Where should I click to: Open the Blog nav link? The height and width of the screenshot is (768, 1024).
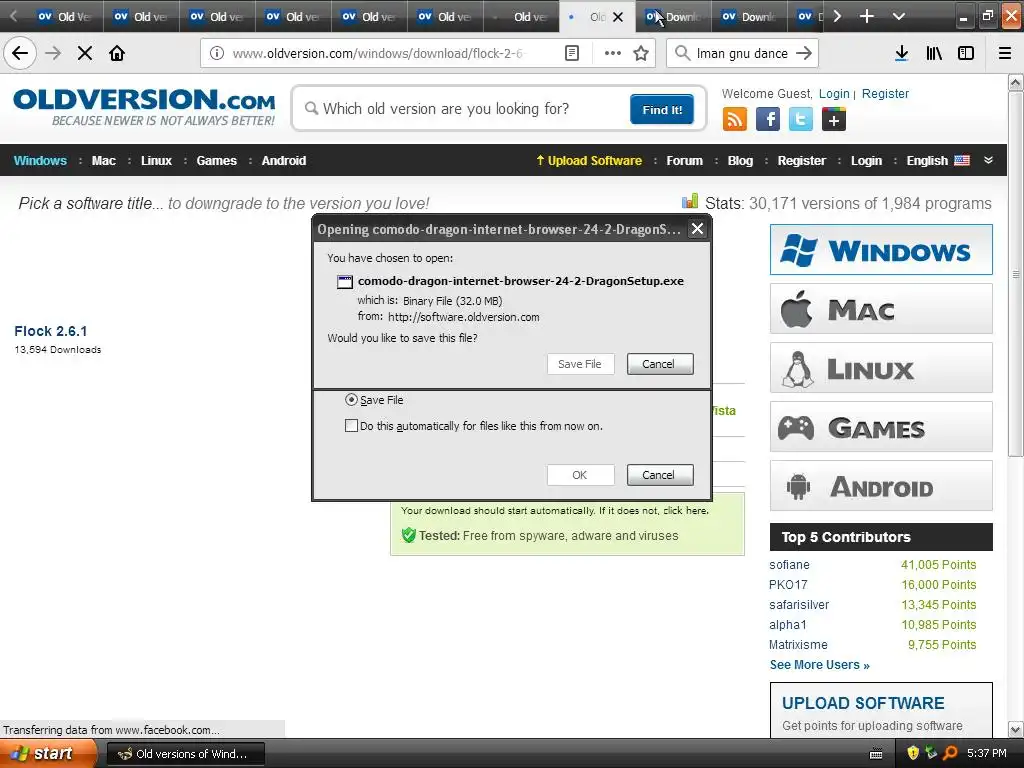tap(740, 161)
